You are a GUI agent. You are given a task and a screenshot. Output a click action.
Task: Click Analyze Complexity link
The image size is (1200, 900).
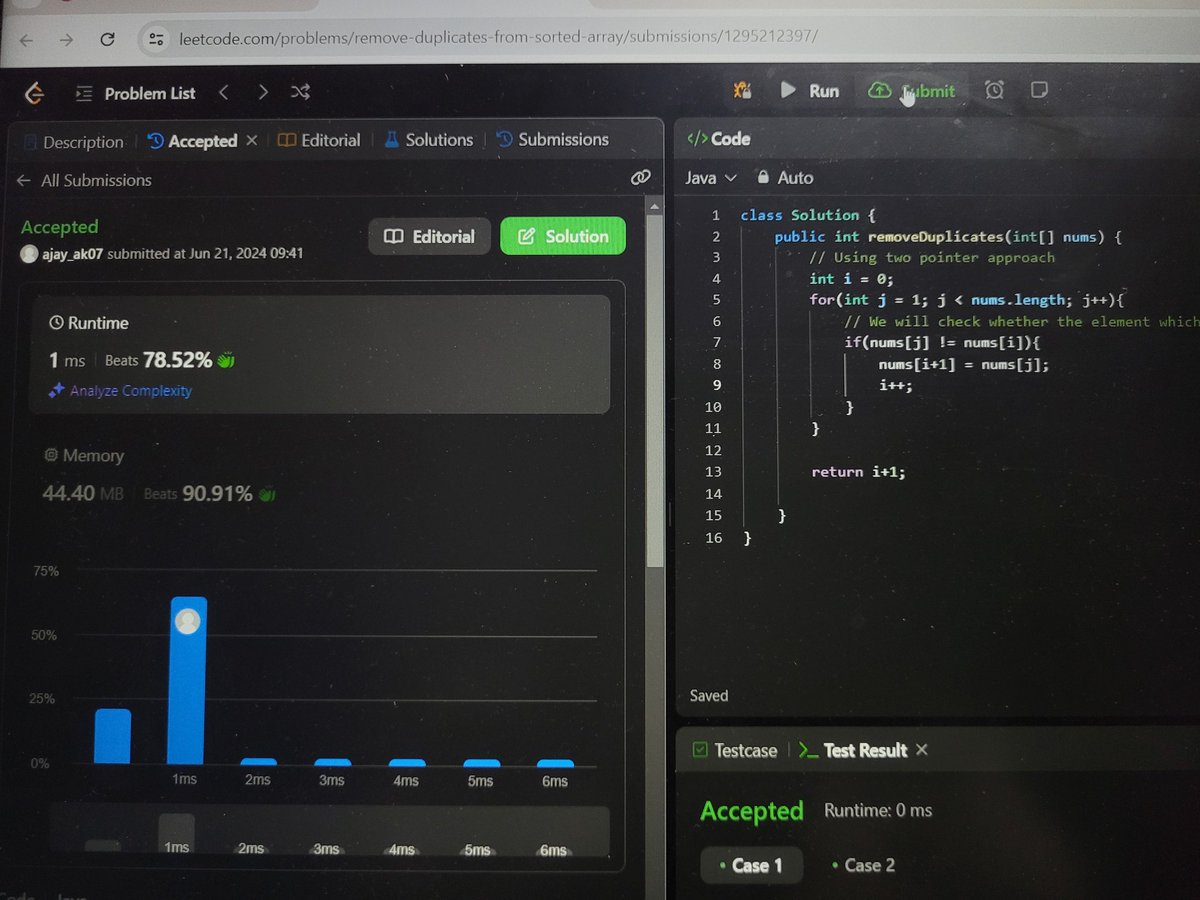pyautogui.click(x=120, y=391)
